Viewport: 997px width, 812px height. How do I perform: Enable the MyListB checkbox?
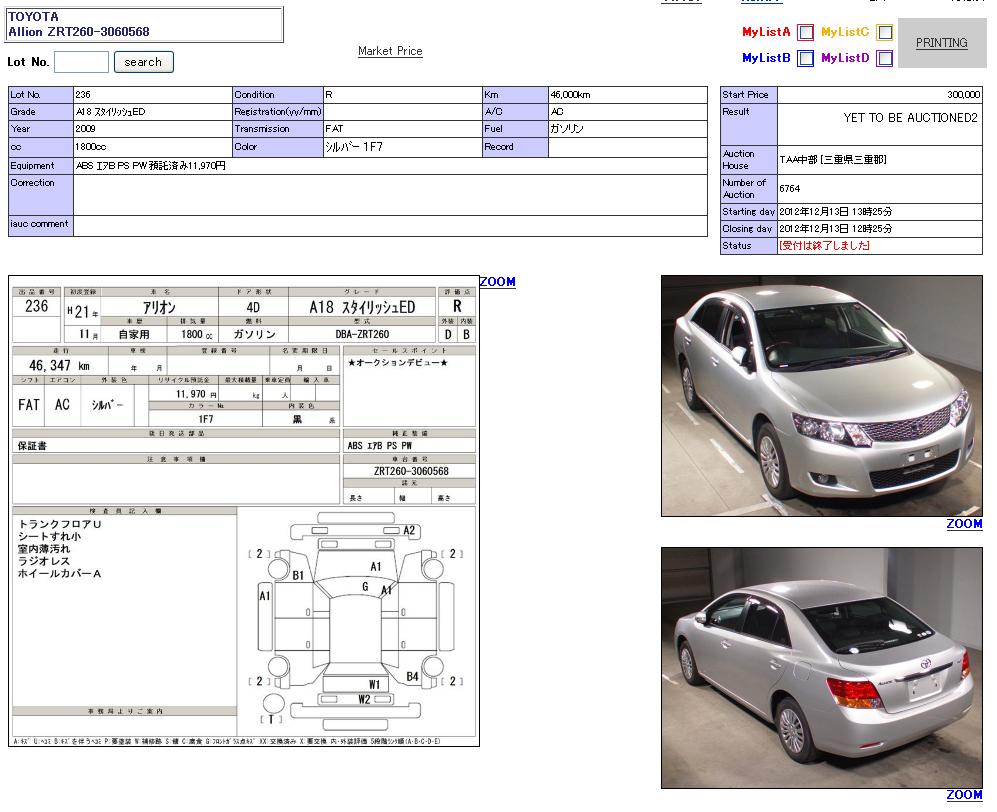805,58
